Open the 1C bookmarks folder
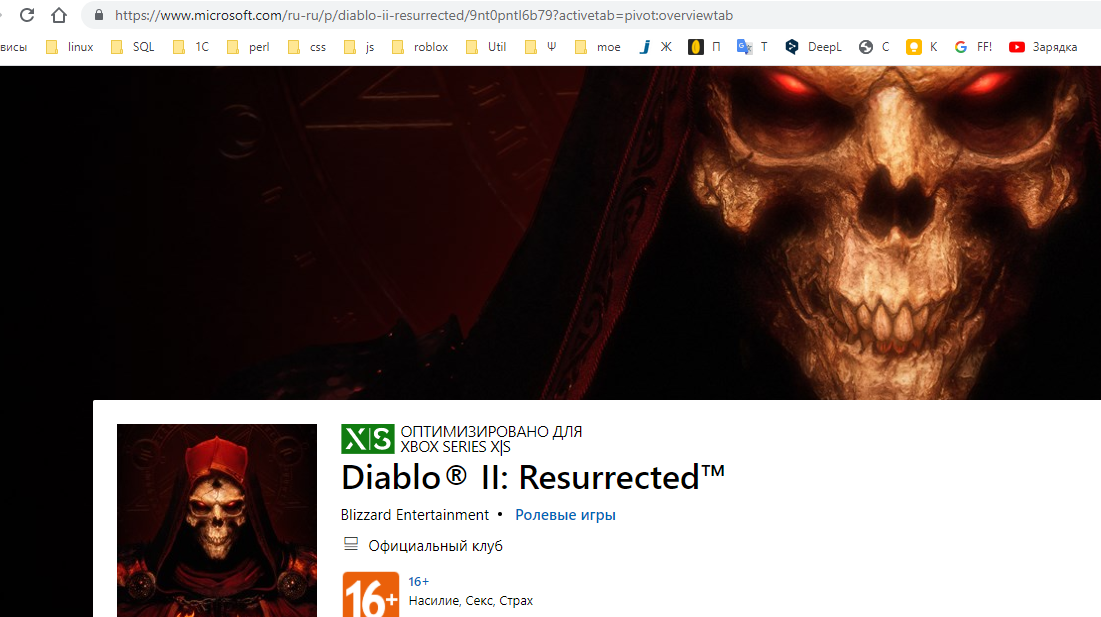The image size is (1101, 617). point(191,47)
